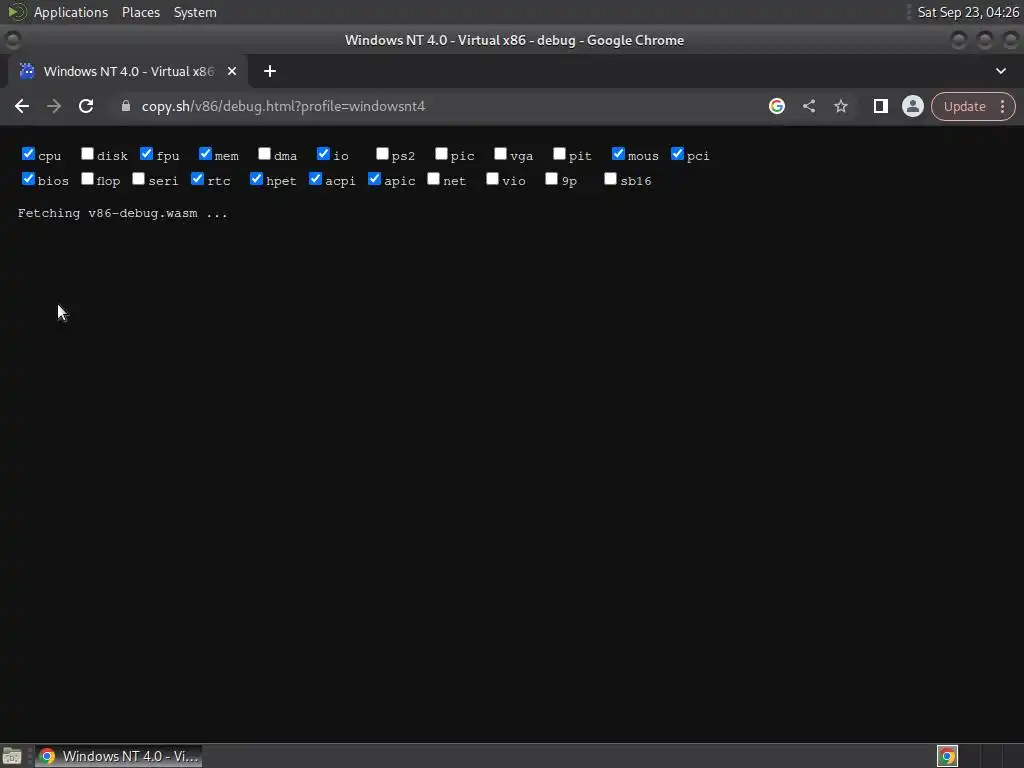Uncheck the rtc log checkbox

pos(197,178)
